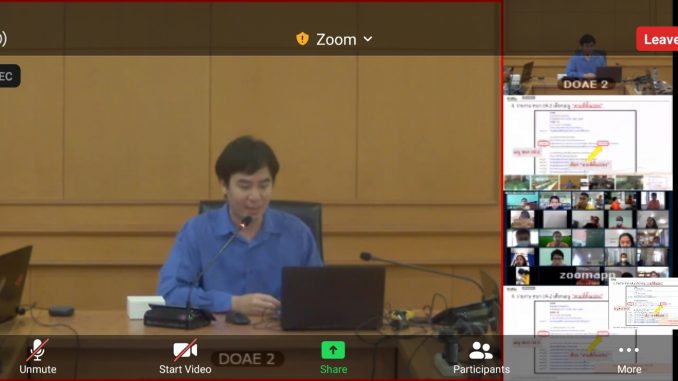Unmute the microphone
This screenshot has height=381, width=678.
(x=37, y=357)
